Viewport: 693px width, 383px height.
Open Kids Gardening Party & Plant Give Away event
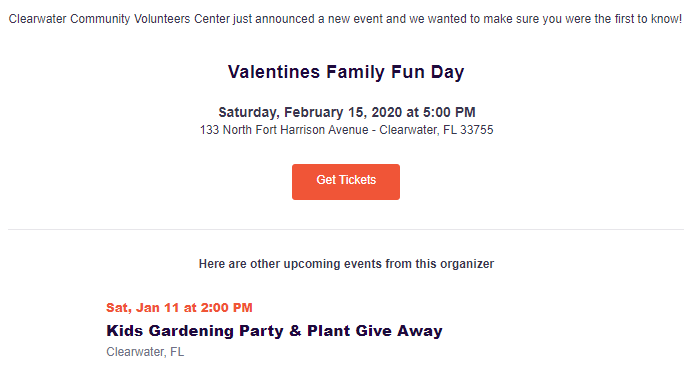click(274, 331)
